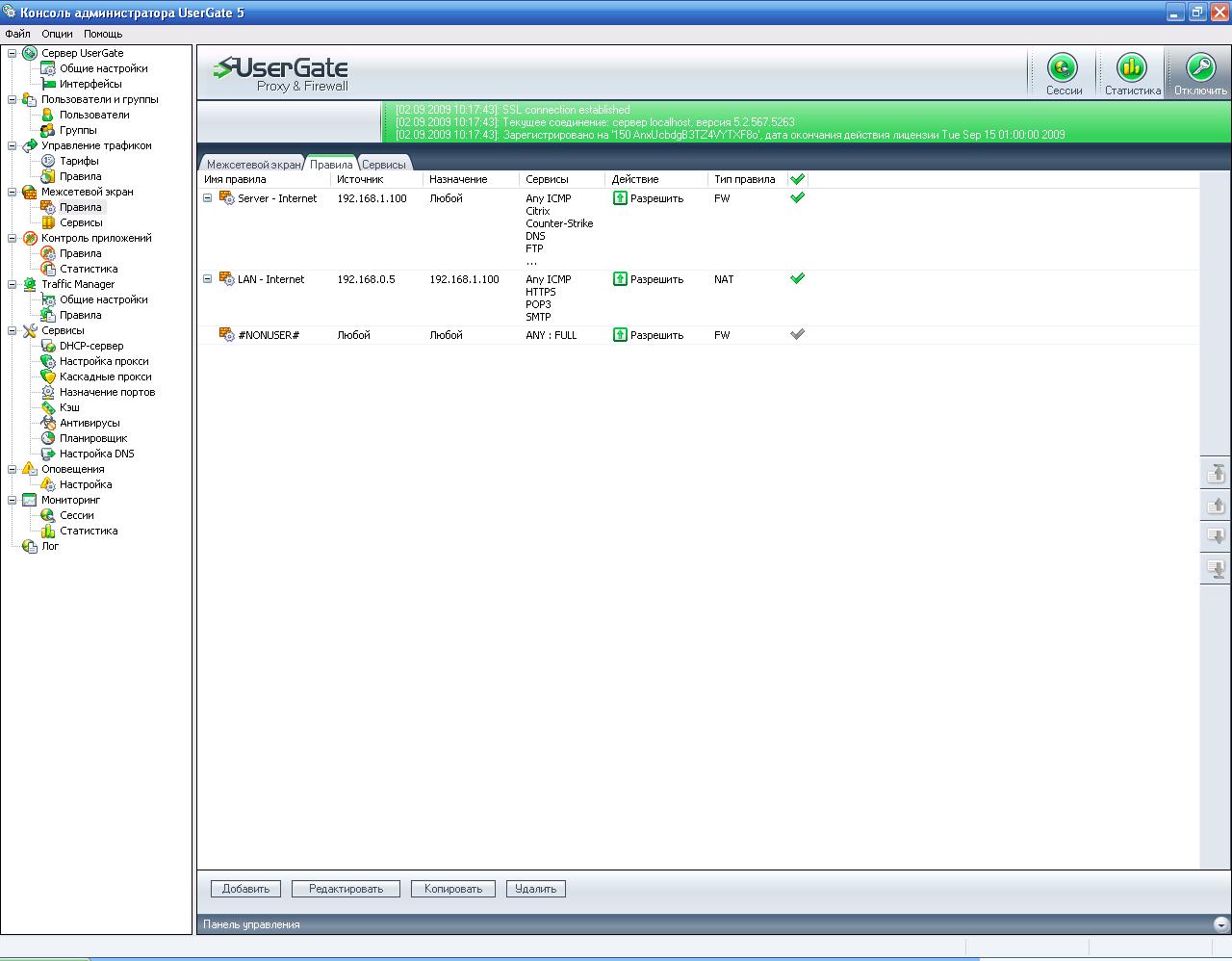
Task: Click the Добавить button
Action: pos(245,889)
